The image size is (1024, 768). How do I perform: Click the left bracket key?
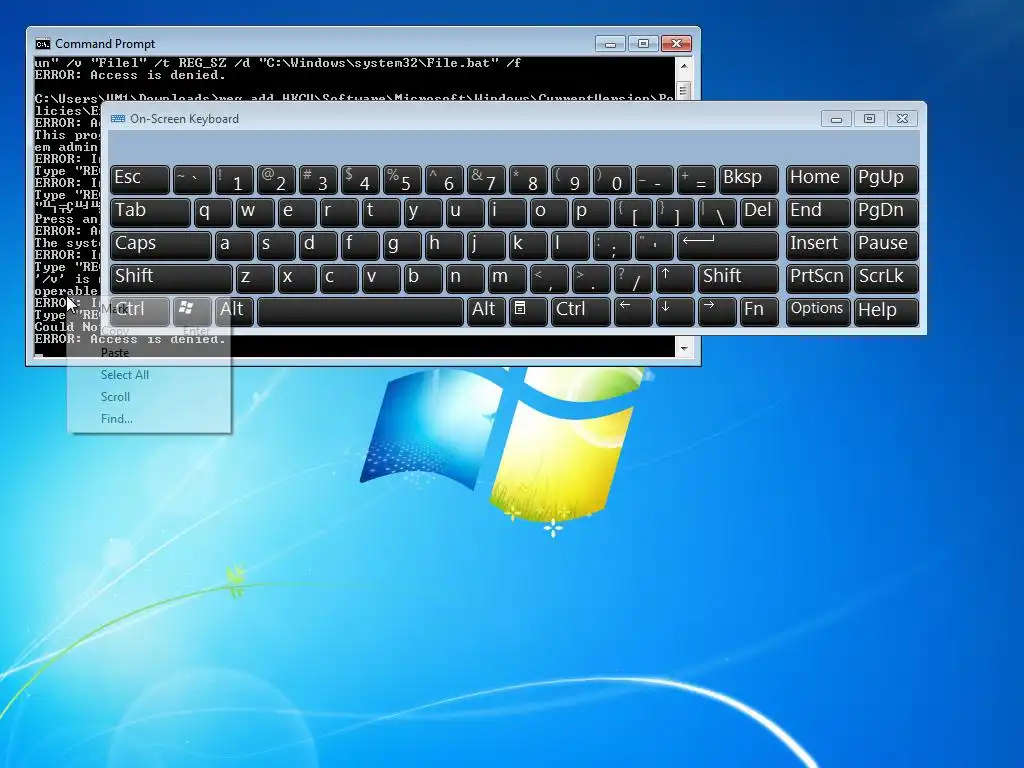pyautogui.click(x=633, y=213)
